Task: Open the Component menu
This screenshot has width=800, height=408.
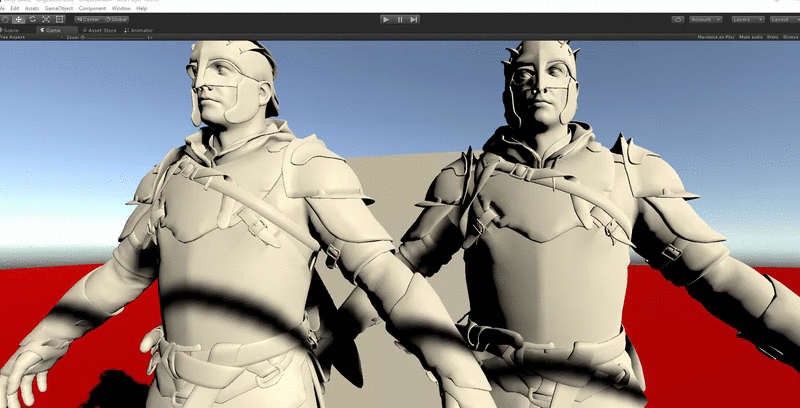Action: coord(92,9)
